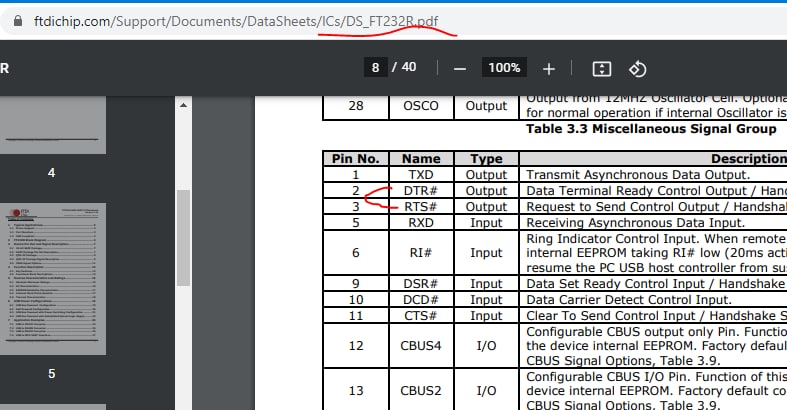Image resolution: width=787 pixels, height=410 pixels.
Task: Open the page 5 thumbnail
Action: [52, 279]
